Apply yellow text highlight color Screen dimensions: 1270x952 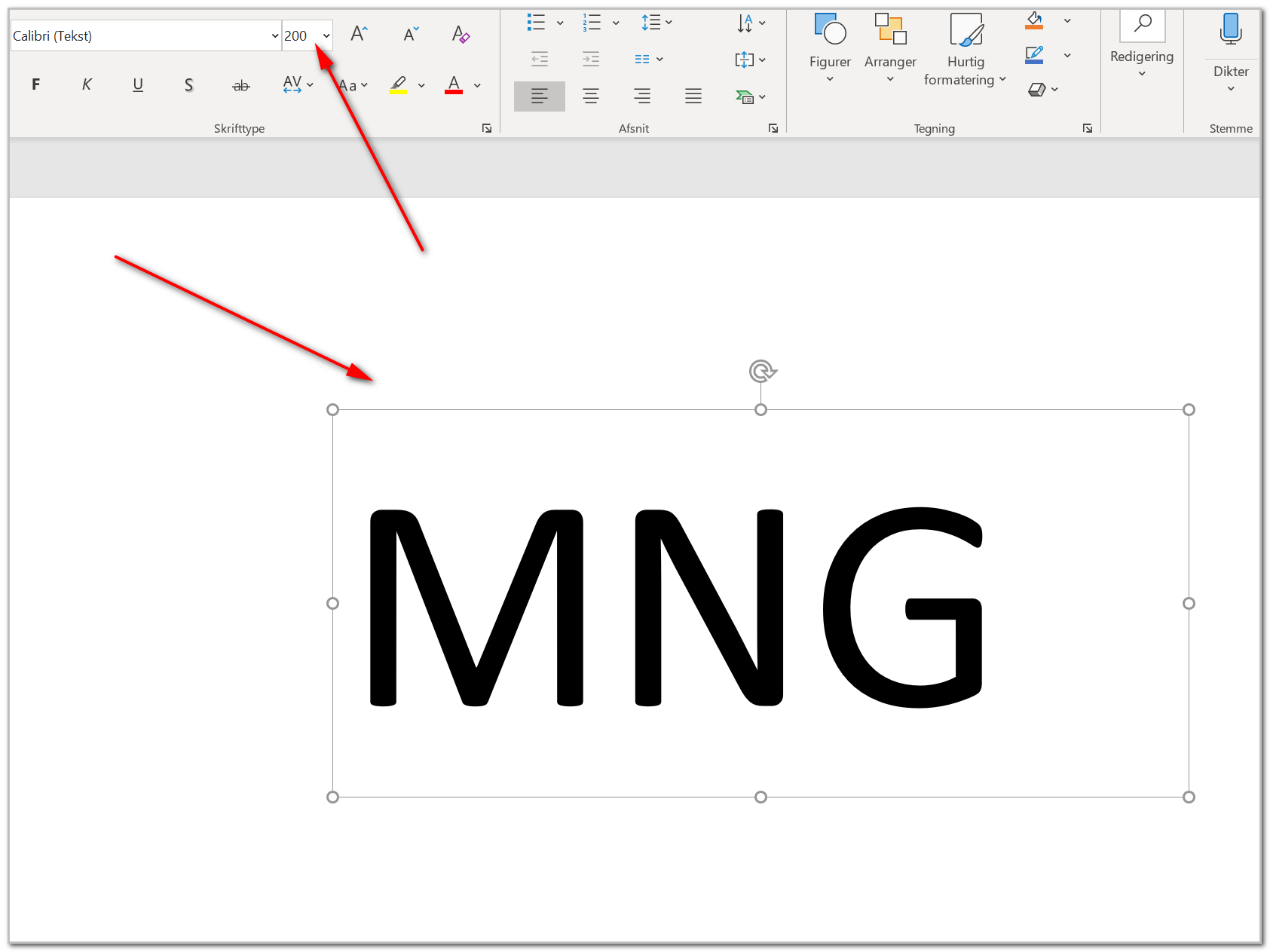coord(398,84)
